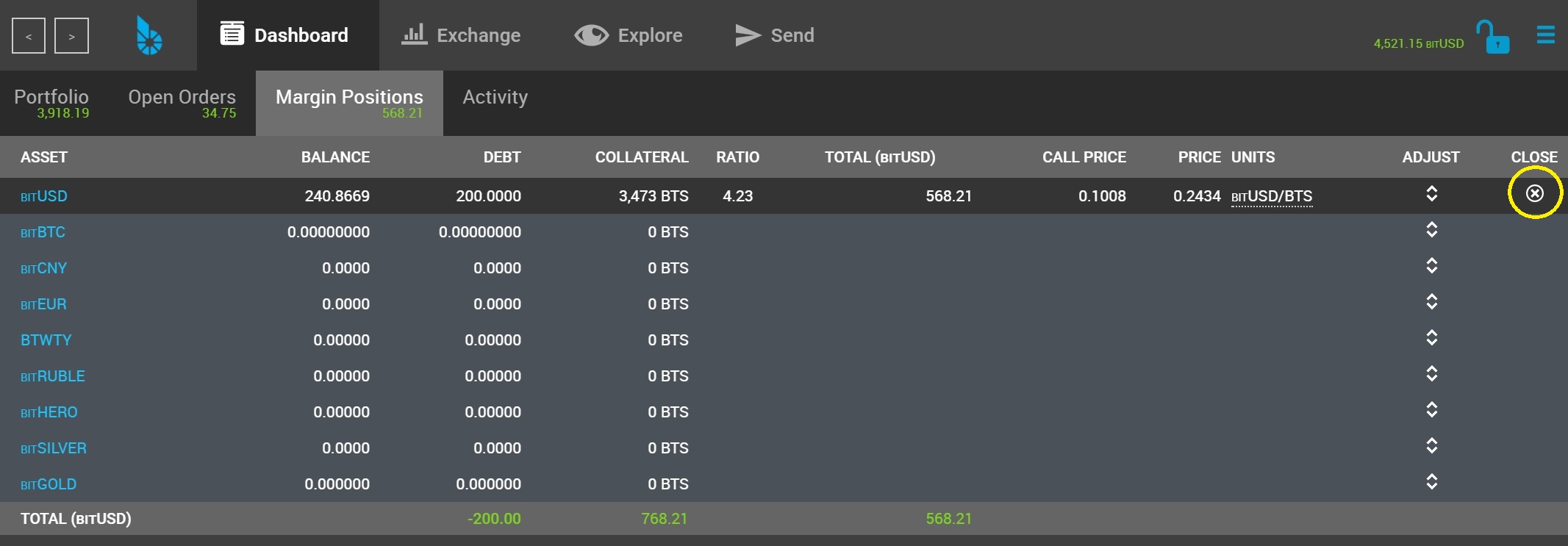This screenshot has height=546, width=1568.
Task: Click the bitUSD/BTS price units link
Action: coord(1272,197)
